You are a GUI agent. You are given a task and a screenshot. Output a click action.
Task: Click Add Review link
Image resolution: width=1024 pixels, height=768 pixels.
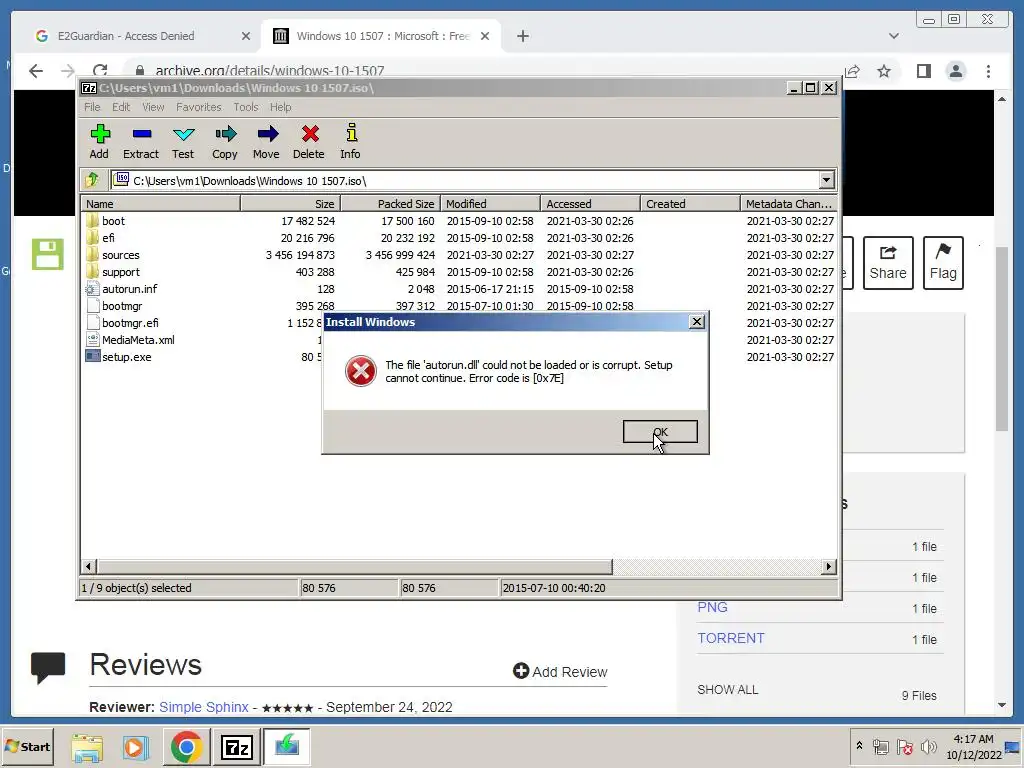click(x=560, y=671)
